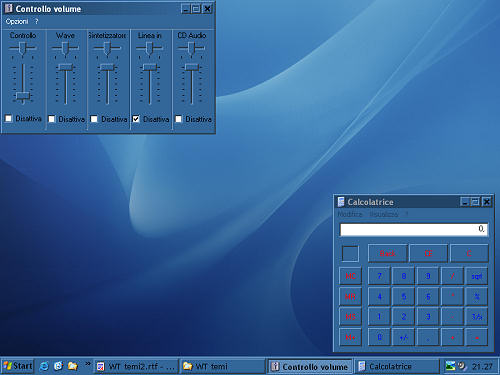Screen dimensions: 500x375
Task: Click the system clock showing 21.27
Action: tap(482, 367)
